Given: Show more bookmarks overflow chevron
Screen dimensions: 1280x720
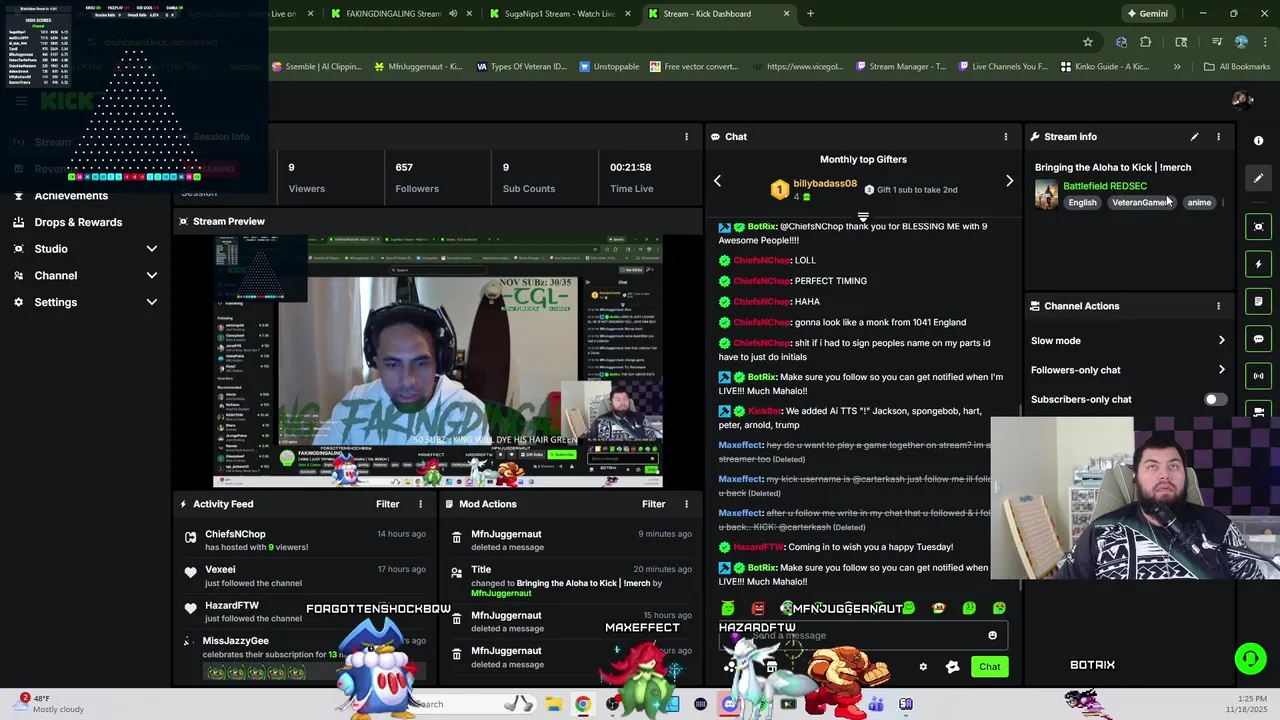Looking at the screenshot, I should [x=1177, y=67].
